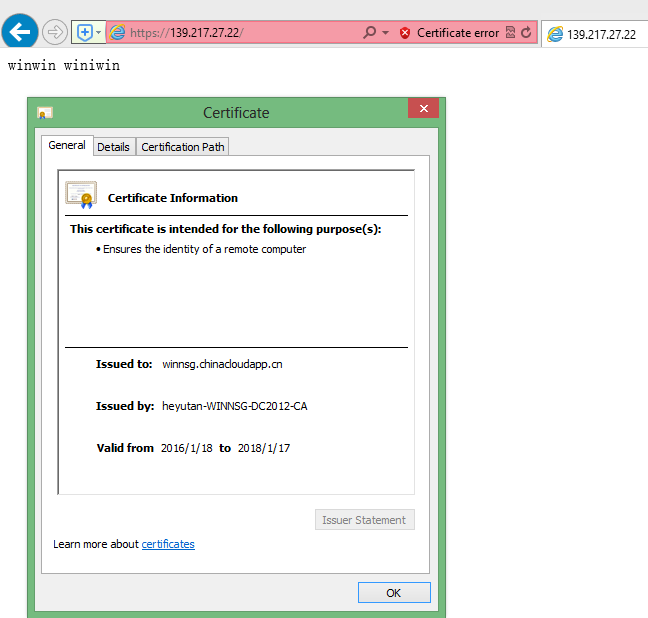Click the issued-to name winnsg.chinacloudapp.cn
This screenshot has width=648, height=618.
[x=222, y=364]
